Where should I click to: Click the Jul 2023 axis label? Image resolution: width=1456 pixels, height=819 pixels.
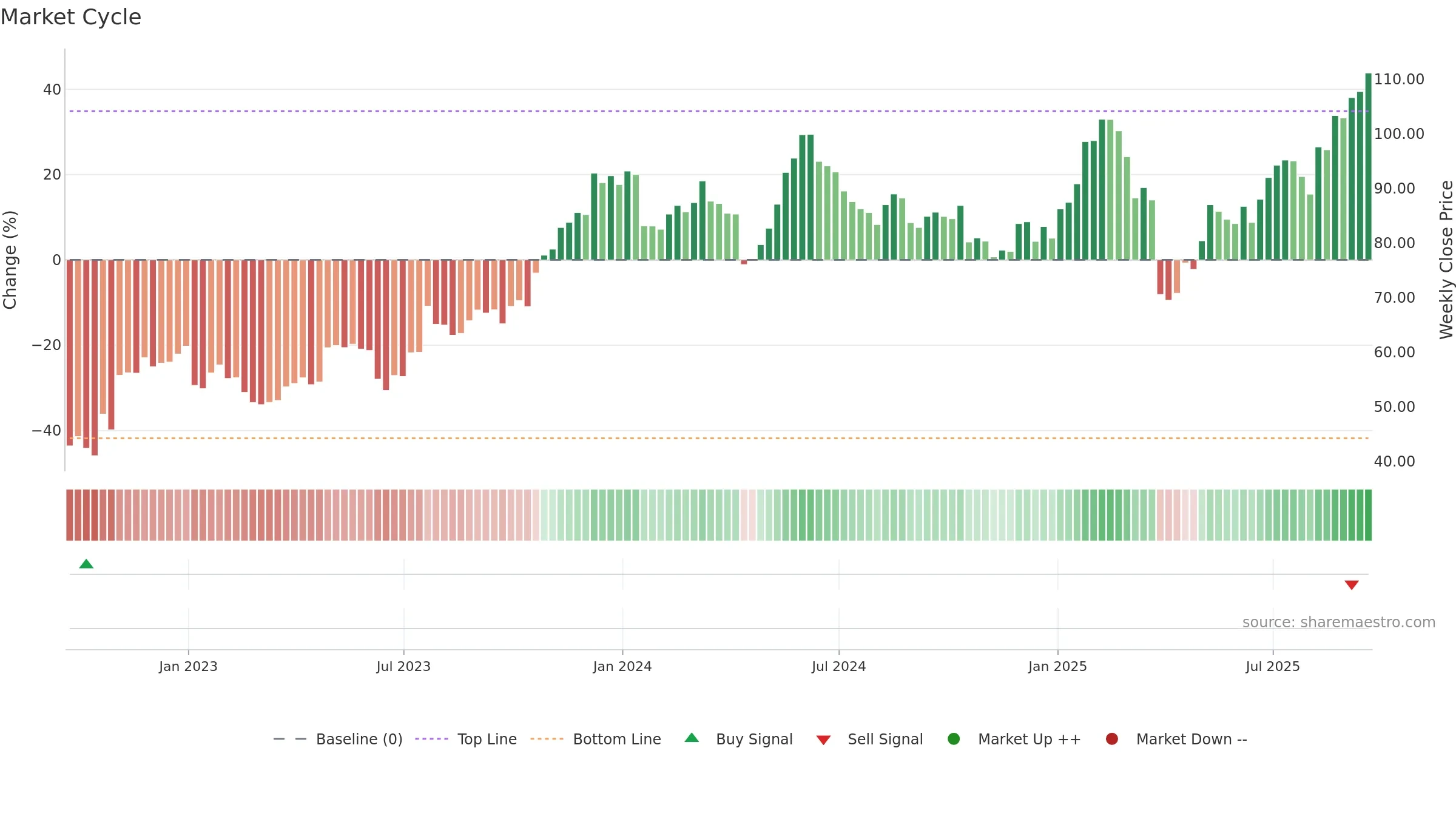(403, 666)
